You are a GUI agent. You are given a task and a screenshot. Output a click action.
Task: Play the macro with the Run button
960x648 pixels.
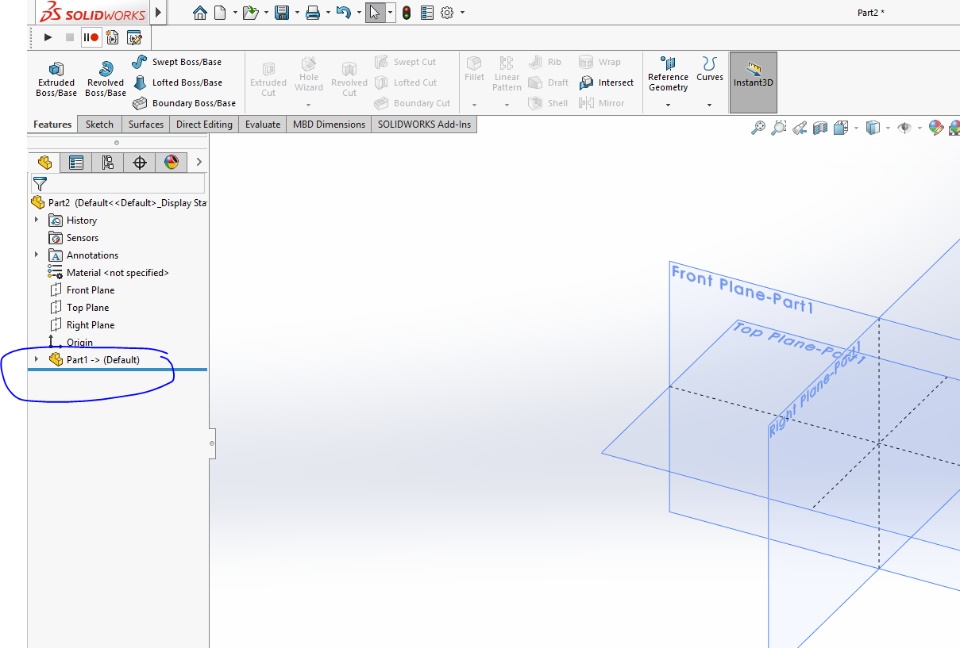(x=48, y=37)
